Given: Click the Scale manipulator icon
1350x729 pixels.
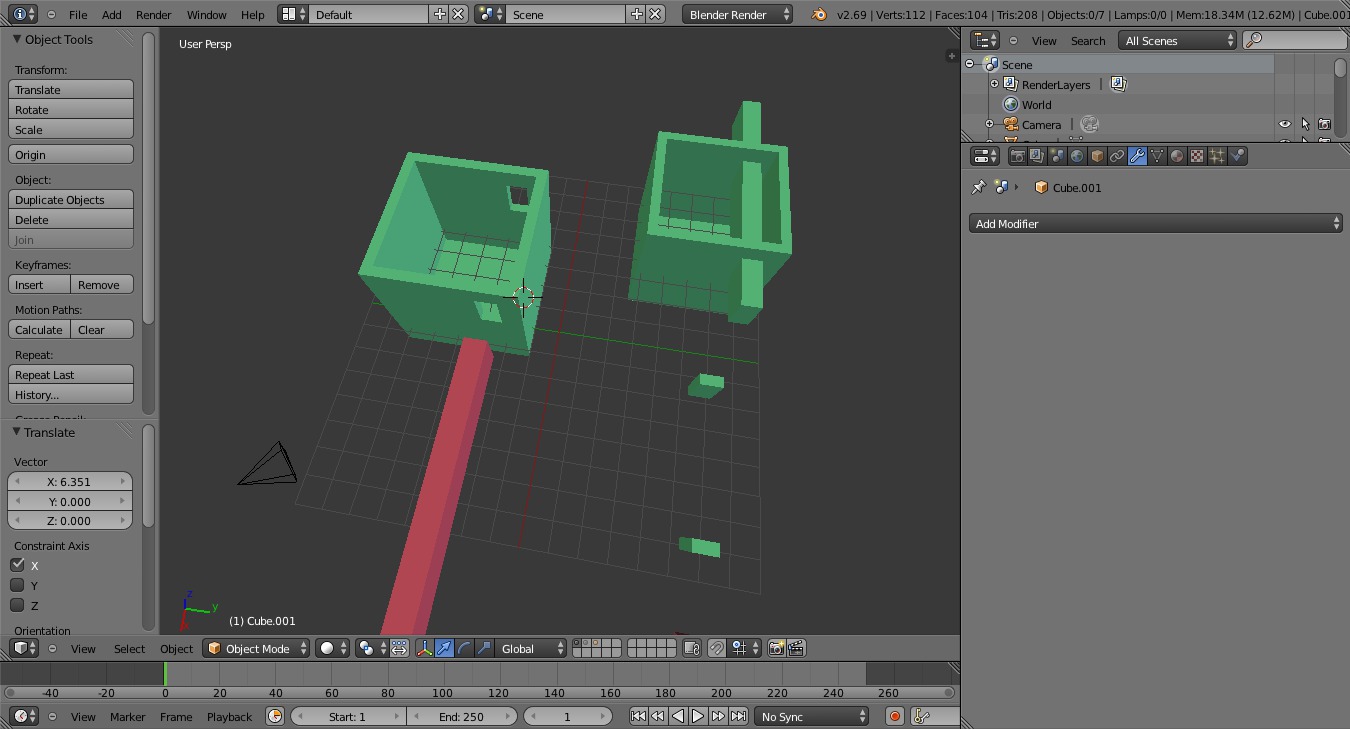Looking at the screenshot, I should [484, 648].
